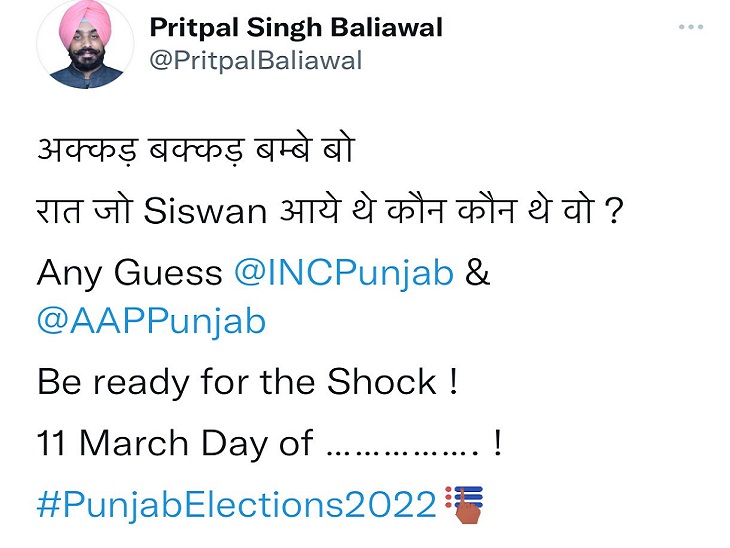The height and width of the screenshot is (548, 730).
Task: Click the text '11 March Day of'
Action: point(175,442)
